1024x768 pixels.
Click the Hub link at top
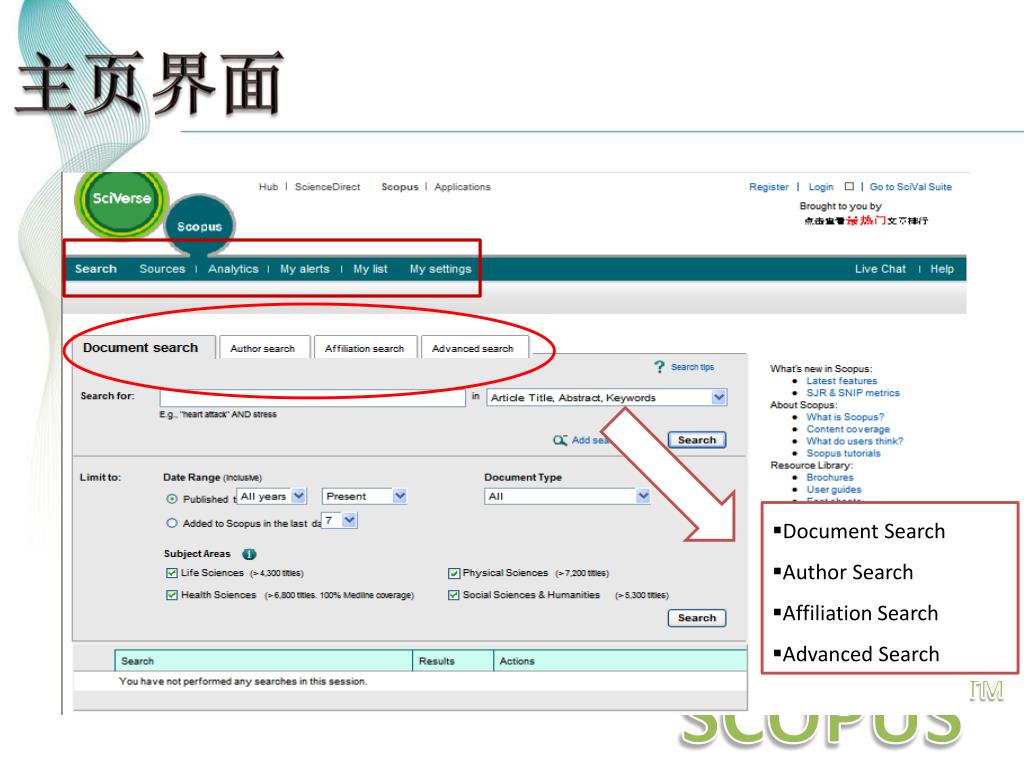268,187
